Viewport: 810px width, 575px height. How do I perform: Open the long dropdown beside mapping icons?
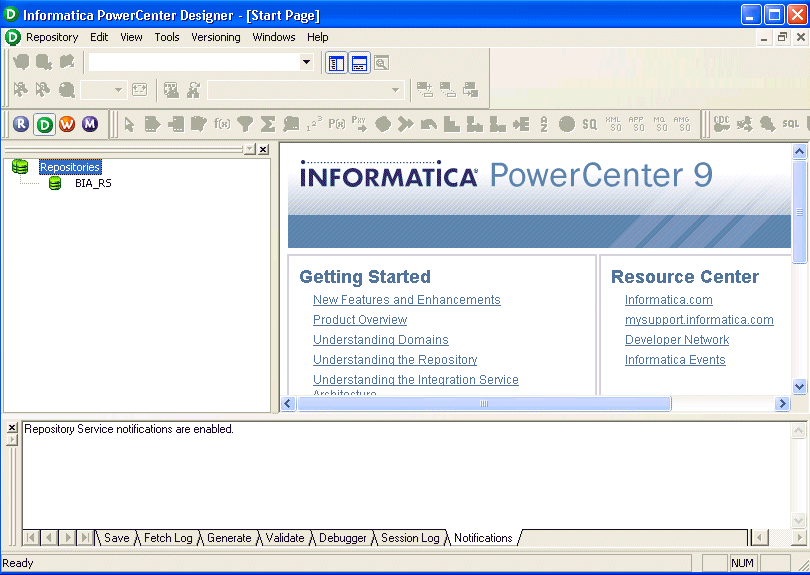(396, 90)
